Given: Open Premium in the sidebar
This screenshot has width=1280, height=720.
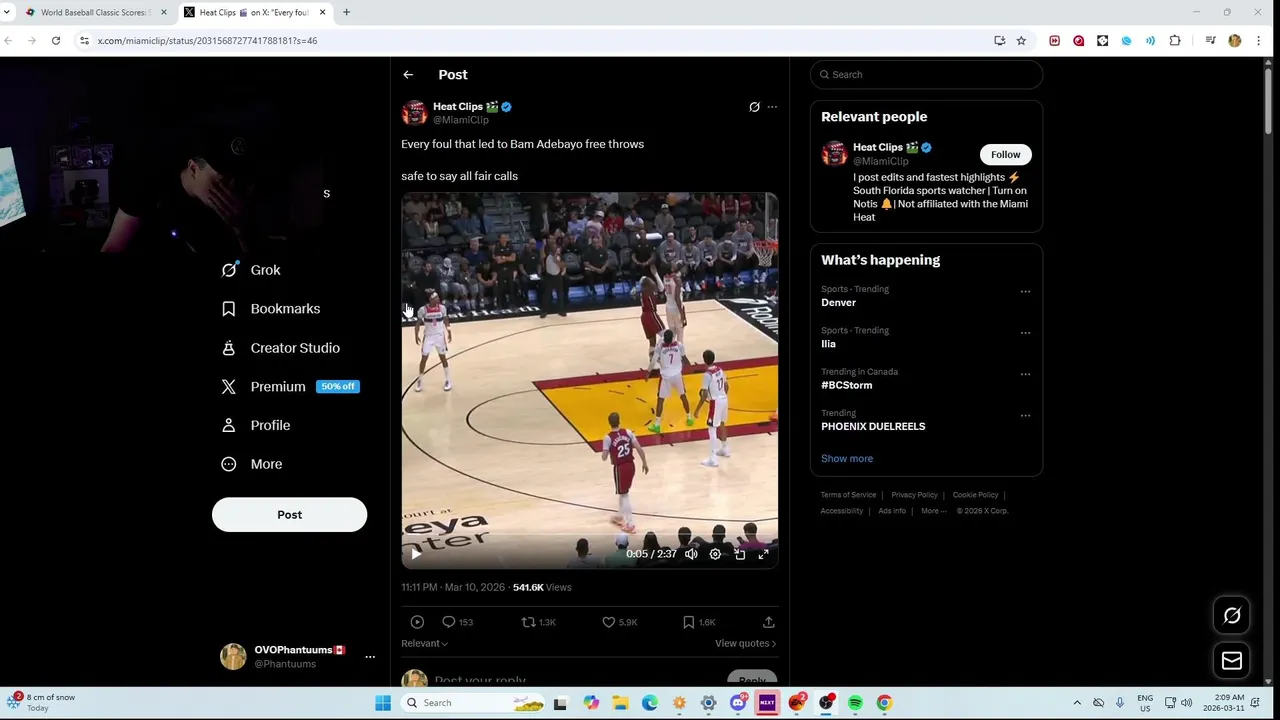Looking at the screenshot, I should [289, 387].
